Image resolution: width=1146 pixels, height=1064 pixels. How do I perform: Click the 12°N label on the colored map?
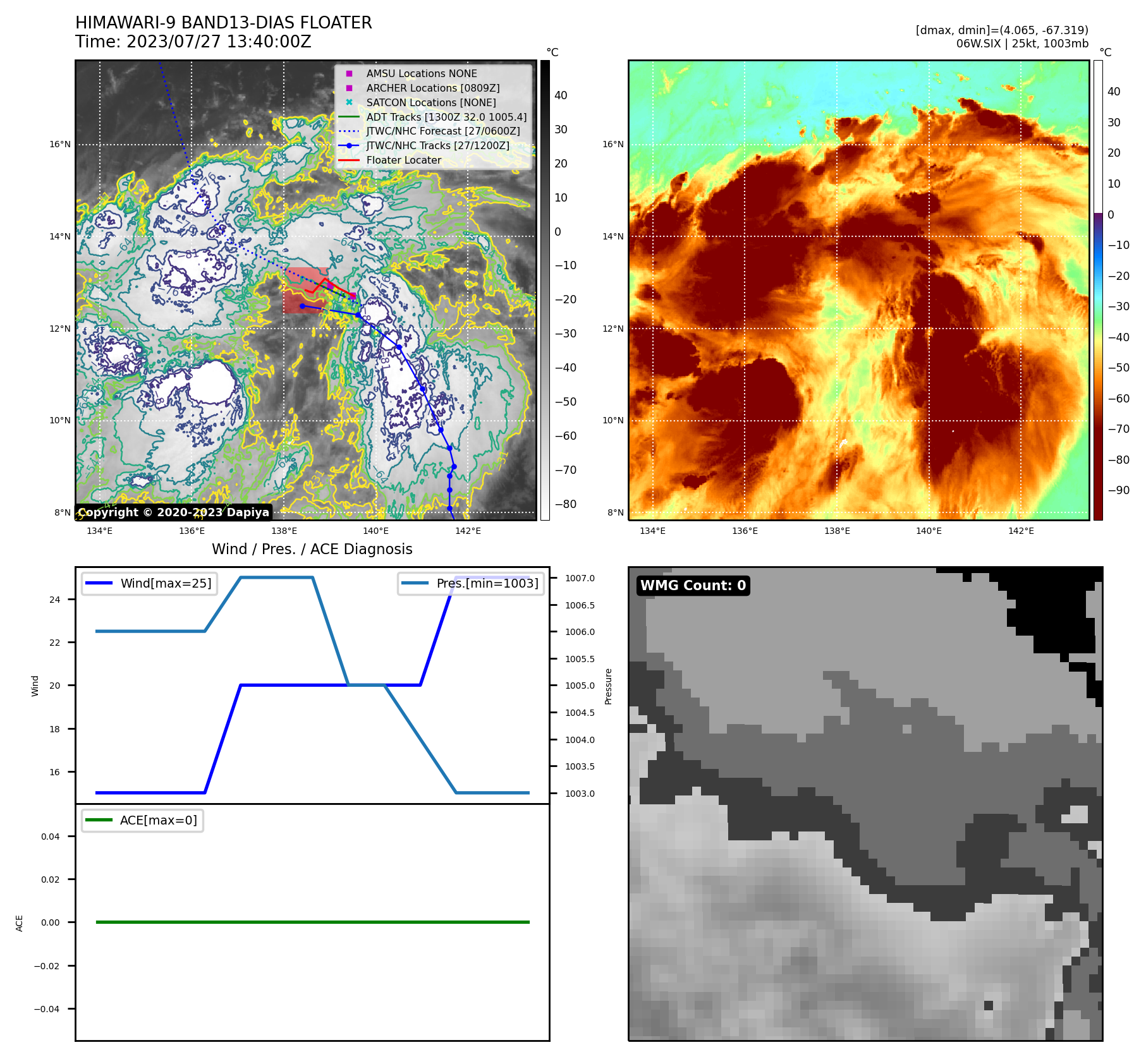click(613, 329)
